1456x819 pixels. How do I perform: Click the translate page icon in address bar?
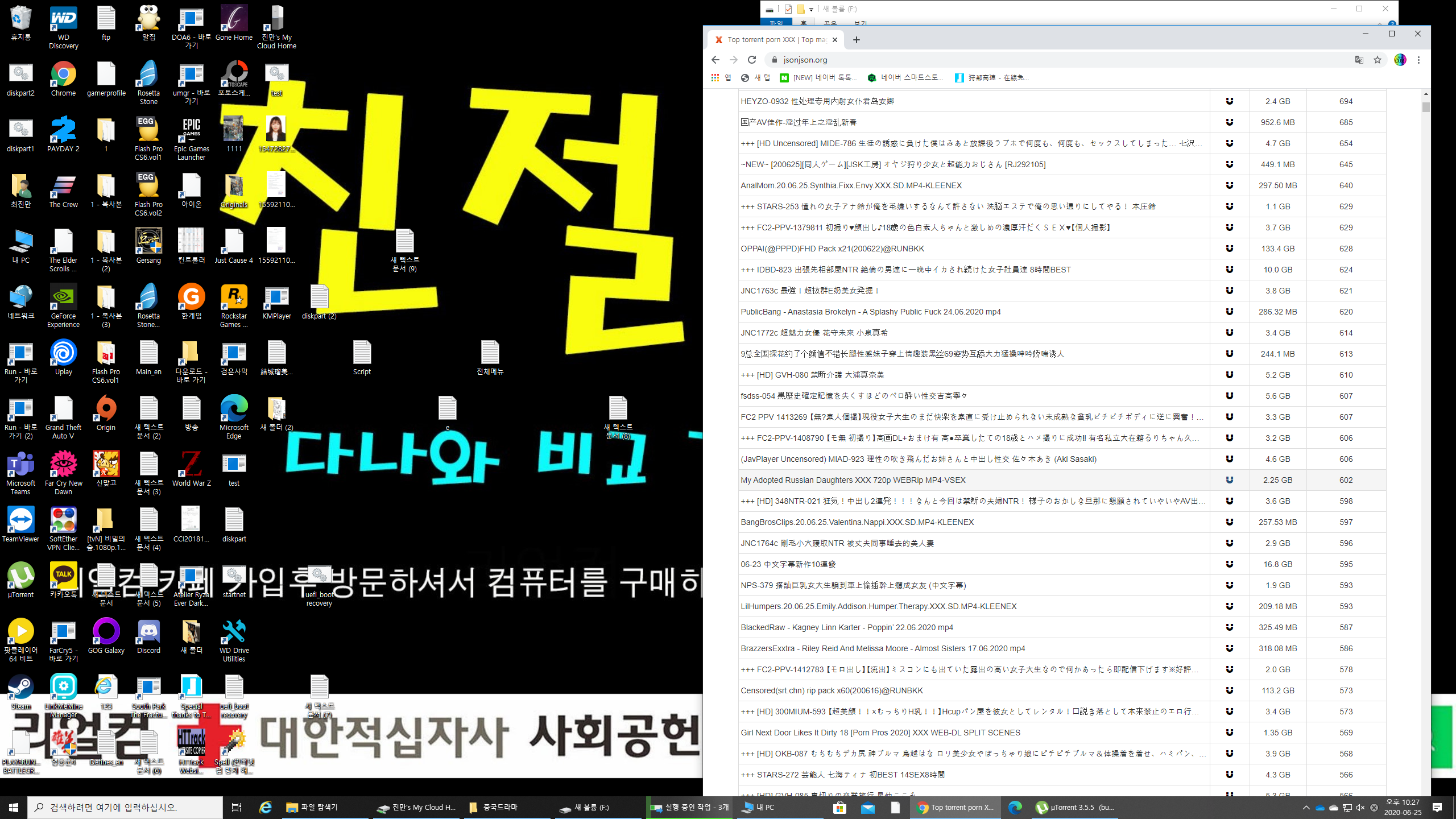pos(1359,60)
